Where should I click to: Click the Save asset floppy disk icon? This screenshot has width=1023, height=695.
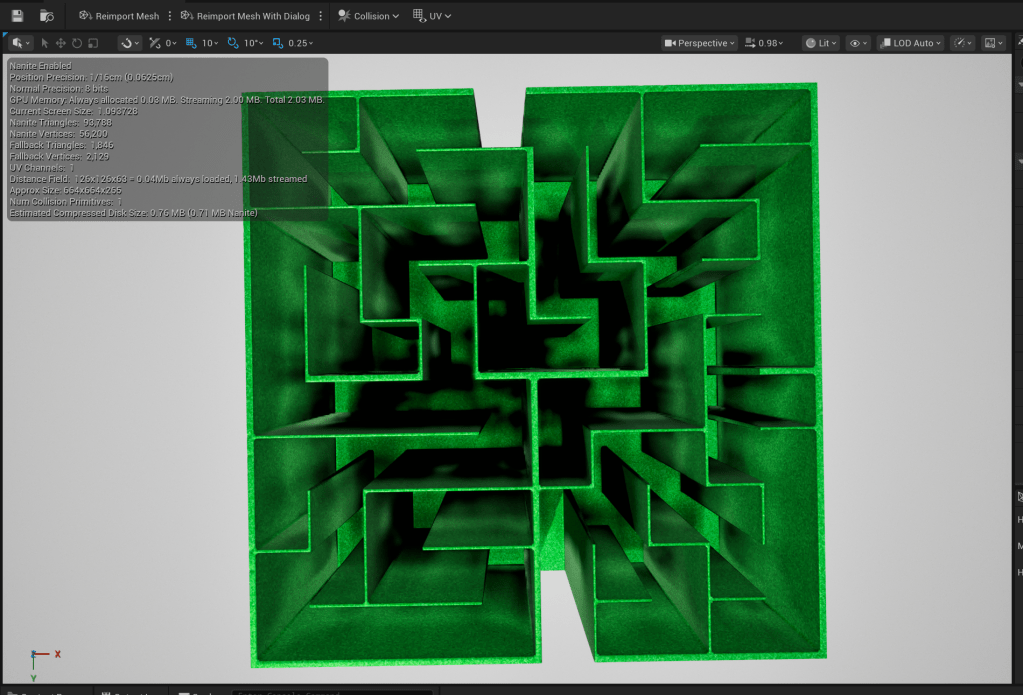[x=17, y=16]
